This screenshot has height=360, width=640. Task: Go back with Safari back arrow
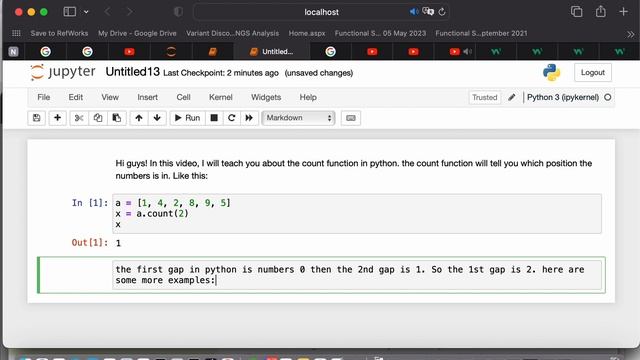click(108, 12)
